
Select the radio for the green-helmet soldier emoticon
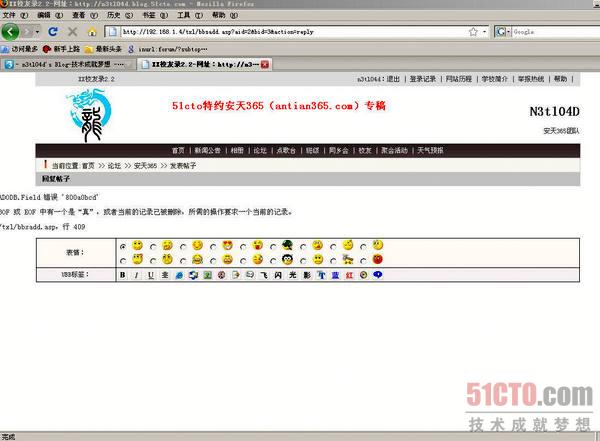coord(273,247)
